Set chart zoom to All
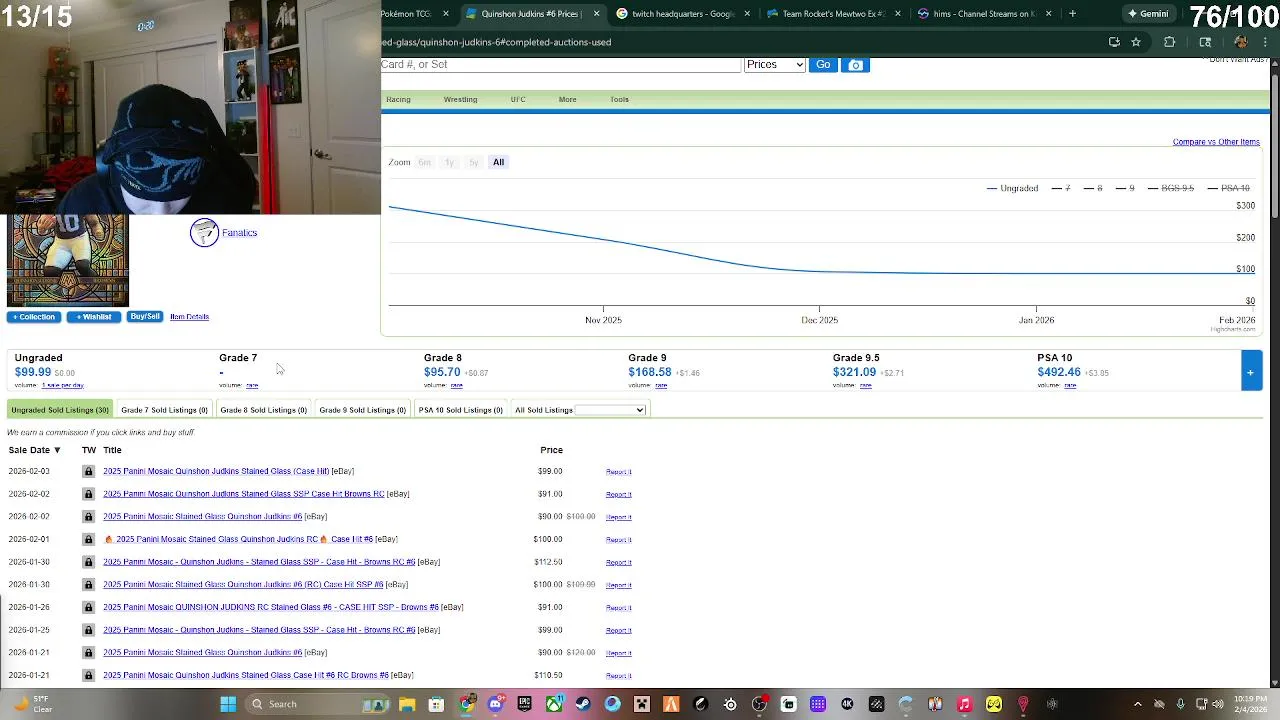This screenshot has width=1280, height=720. 498,162
